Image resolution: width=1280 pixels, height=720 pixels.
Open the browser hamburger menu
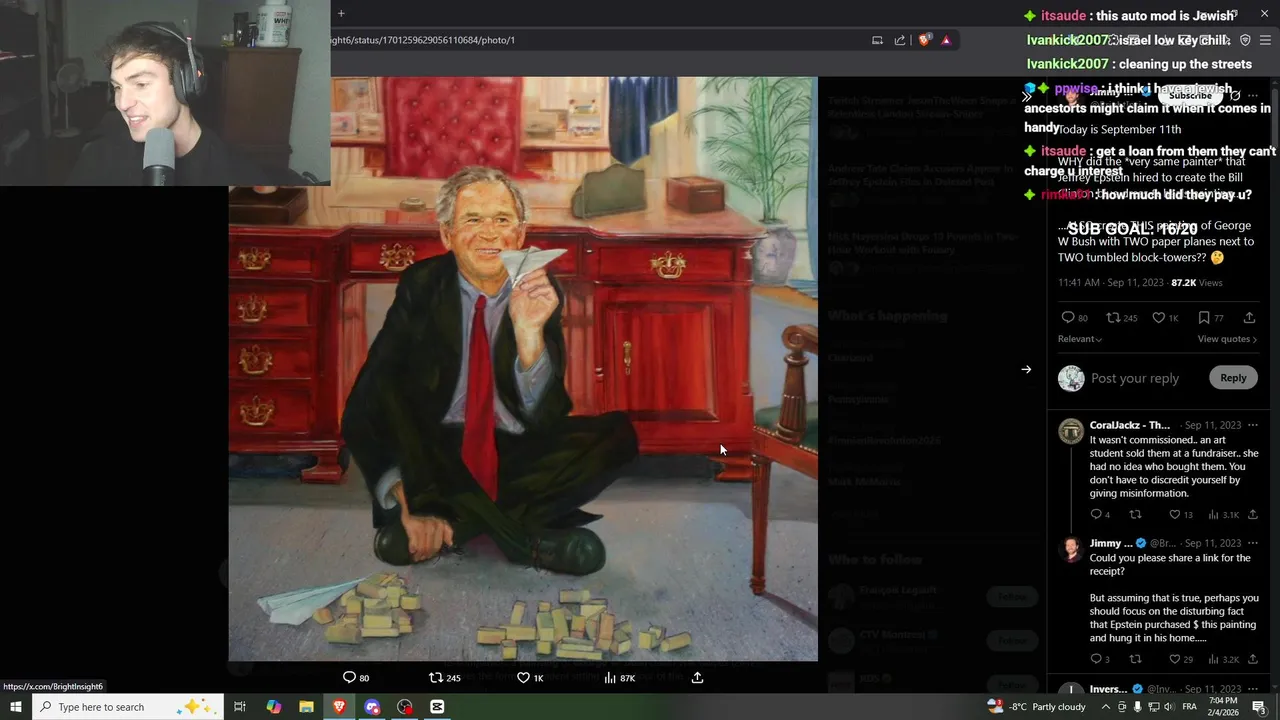click(1265, 40)
